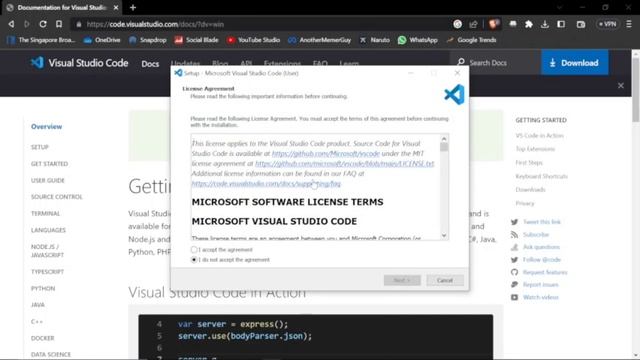Click the YouTube icon beside Watch videos
This screenshot has height=360, width=640.
click(x=514, y=297)
